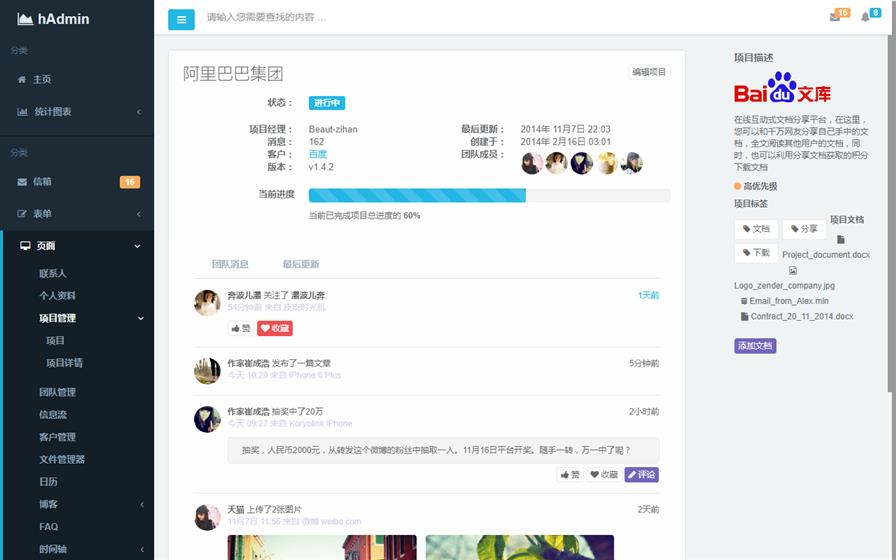Image resolution: width=896 pixels, height=560 pixels.
Task: Click the 编辑项目 button
Action: [x=649, y=72]
